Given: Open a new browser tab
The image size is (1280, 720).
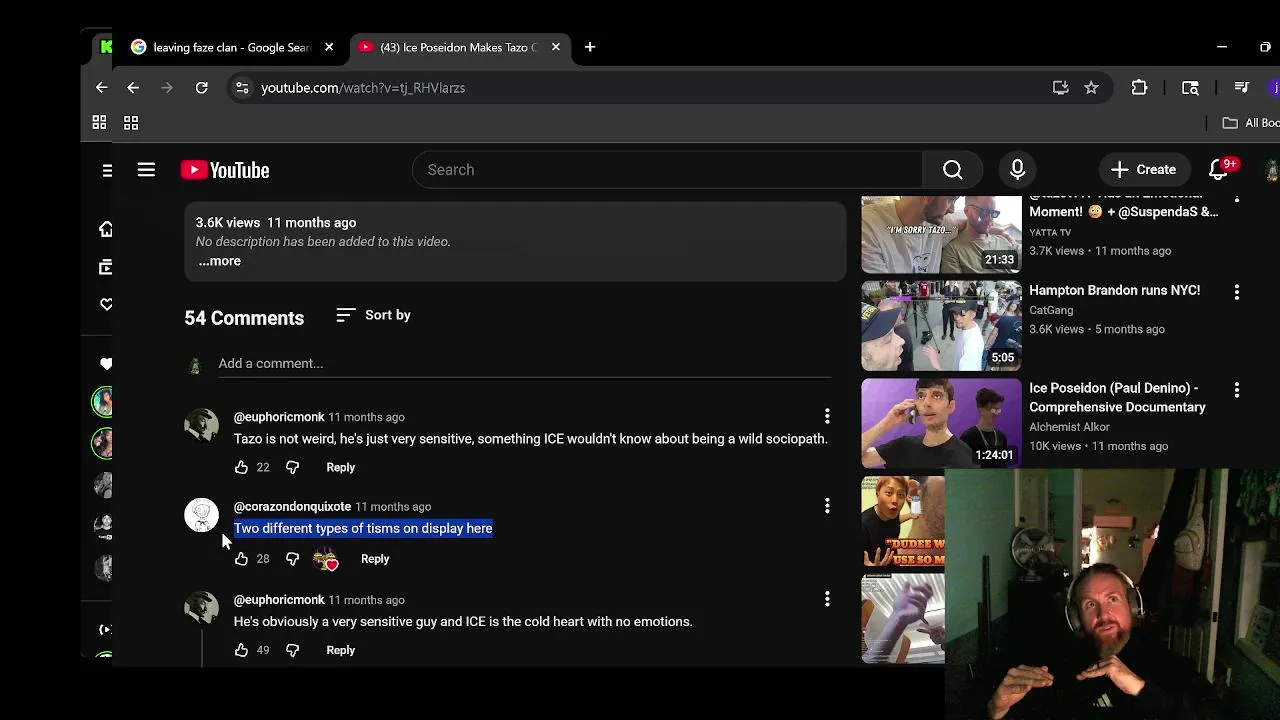Looking at the screenshot, I should [x=590, y=47].
